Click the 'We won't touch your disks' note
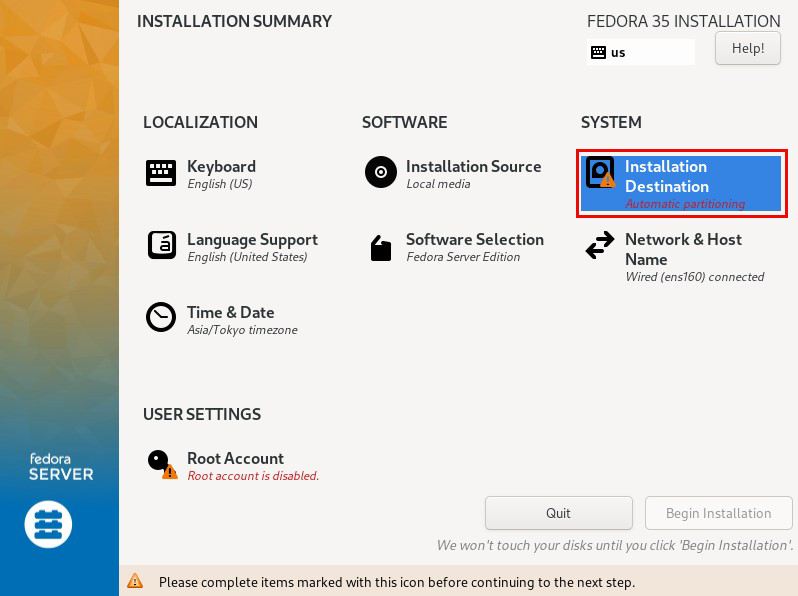The height and width of the screenshot is (596, 798). point(615,546)
